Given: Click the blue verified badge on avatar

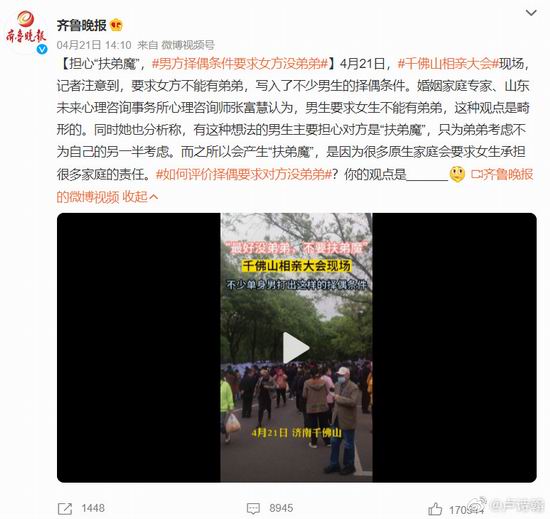Looking at the screenshot, I should point(42,49).
